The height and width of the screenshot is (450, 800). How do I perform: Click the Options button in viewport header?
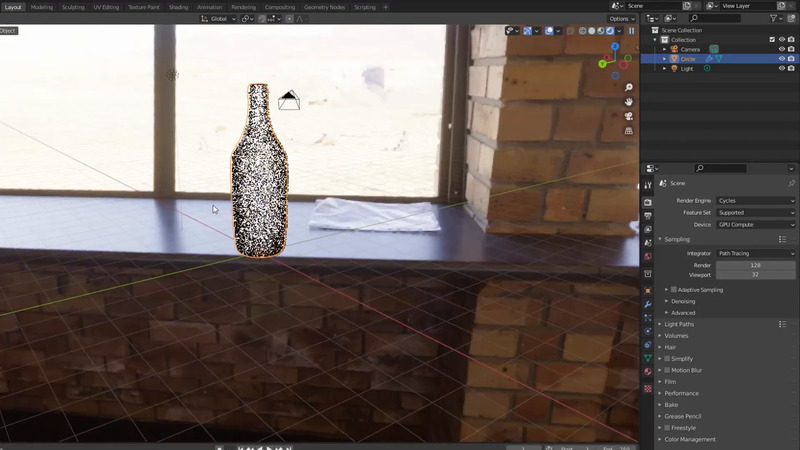point(621,19)
